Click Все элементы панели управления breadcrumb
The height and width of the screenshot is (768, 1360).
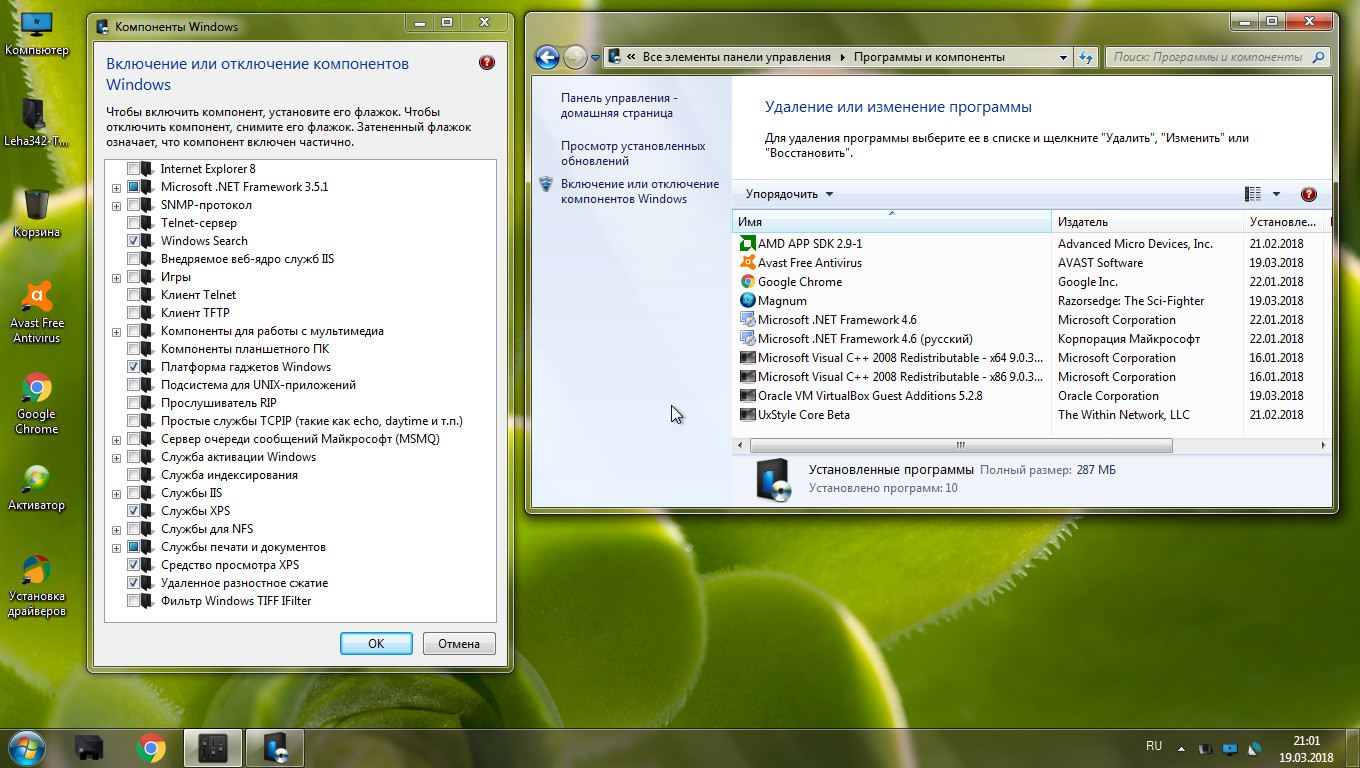click(x=737, y=57)
